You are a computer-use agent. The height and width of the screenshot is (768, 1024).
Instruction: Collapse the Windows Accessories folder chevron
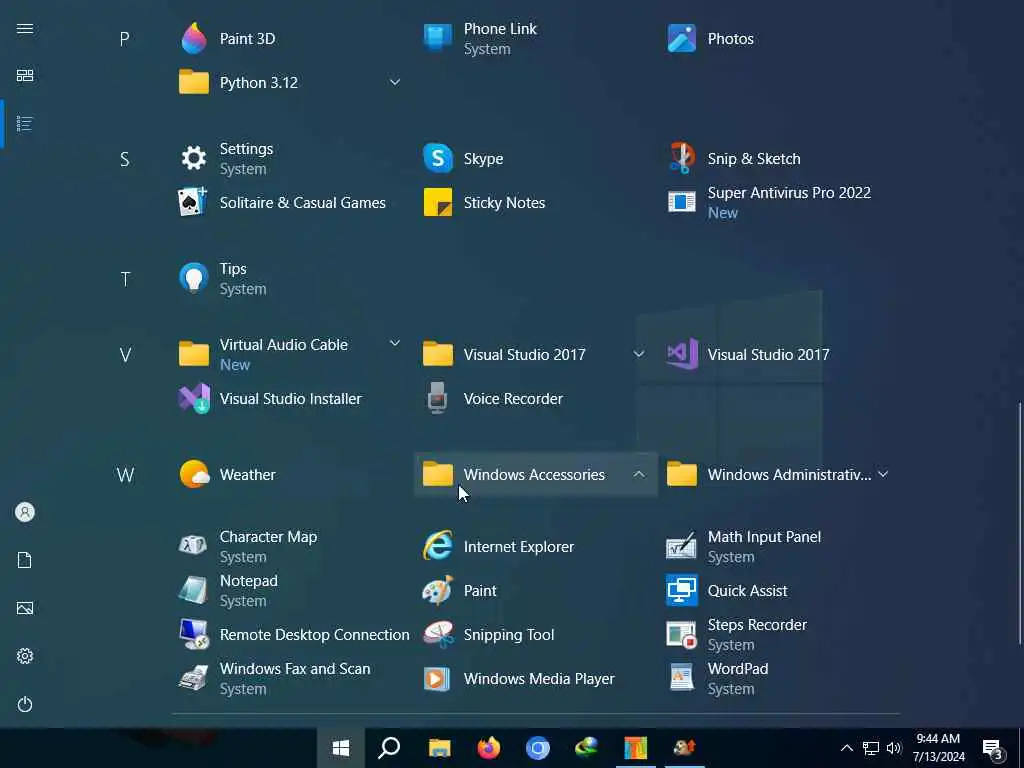tap(639, 474)
